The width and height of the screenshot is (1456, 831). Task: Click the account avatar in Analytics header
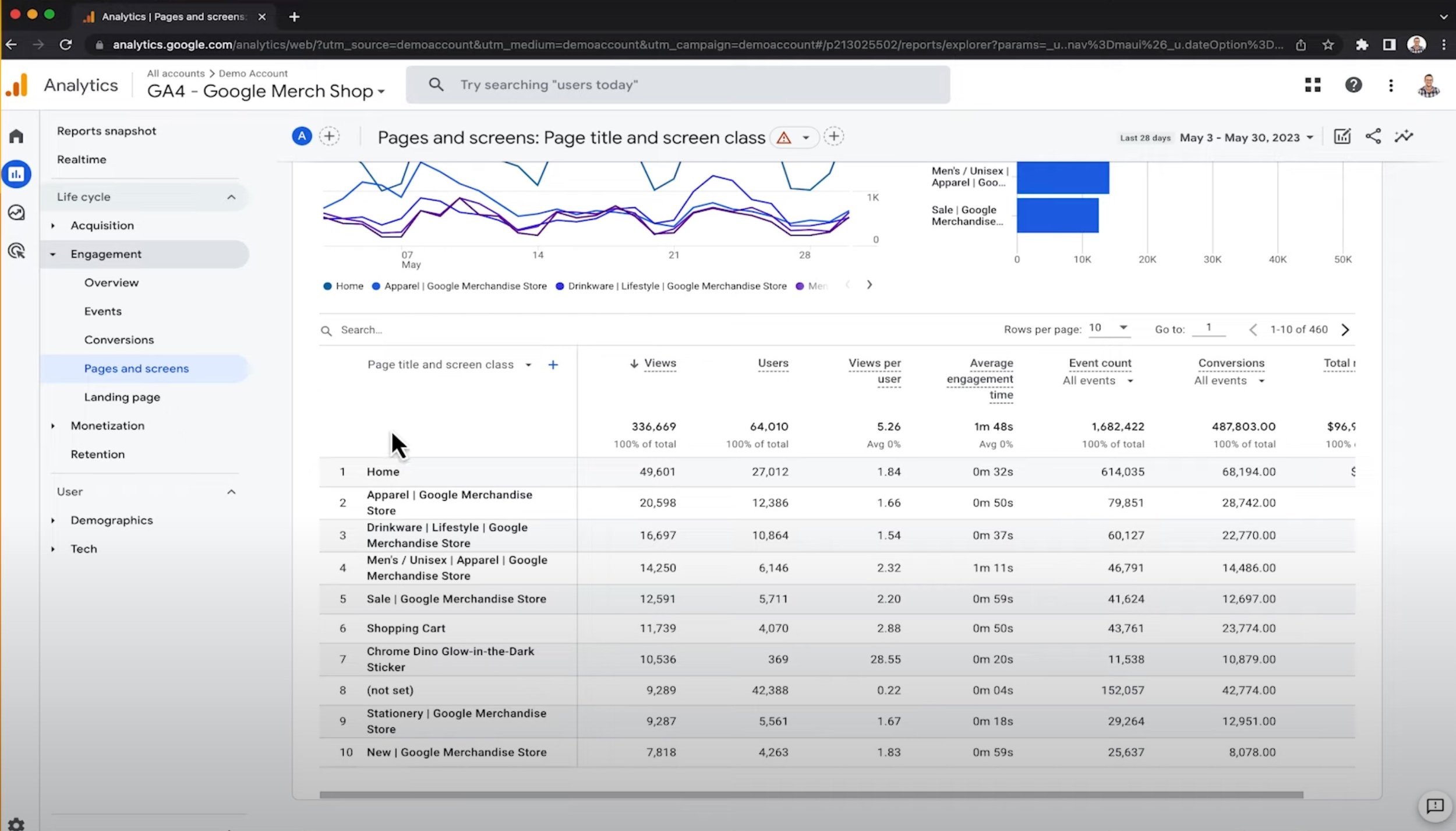1429,86
